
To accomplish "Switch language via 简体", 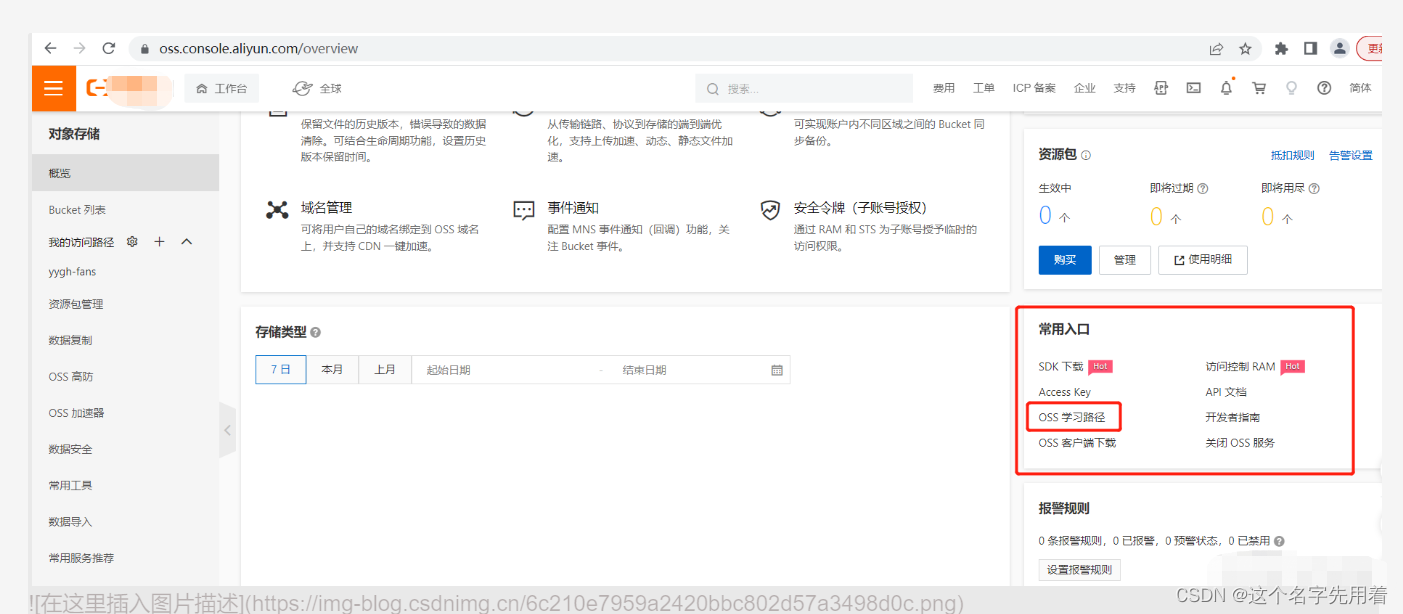I will tap(1360, 88).
